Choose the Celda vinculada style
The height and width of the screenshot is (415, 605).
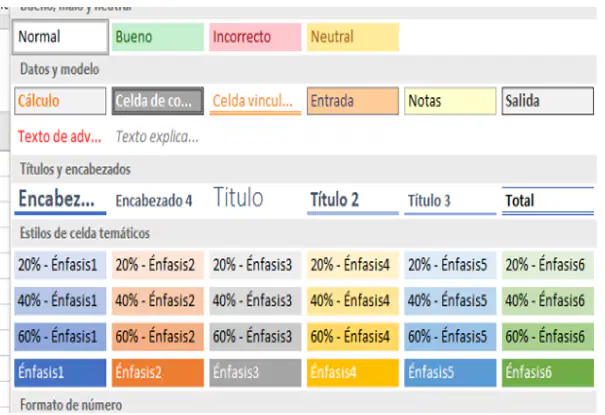click(x=255, y=101)
